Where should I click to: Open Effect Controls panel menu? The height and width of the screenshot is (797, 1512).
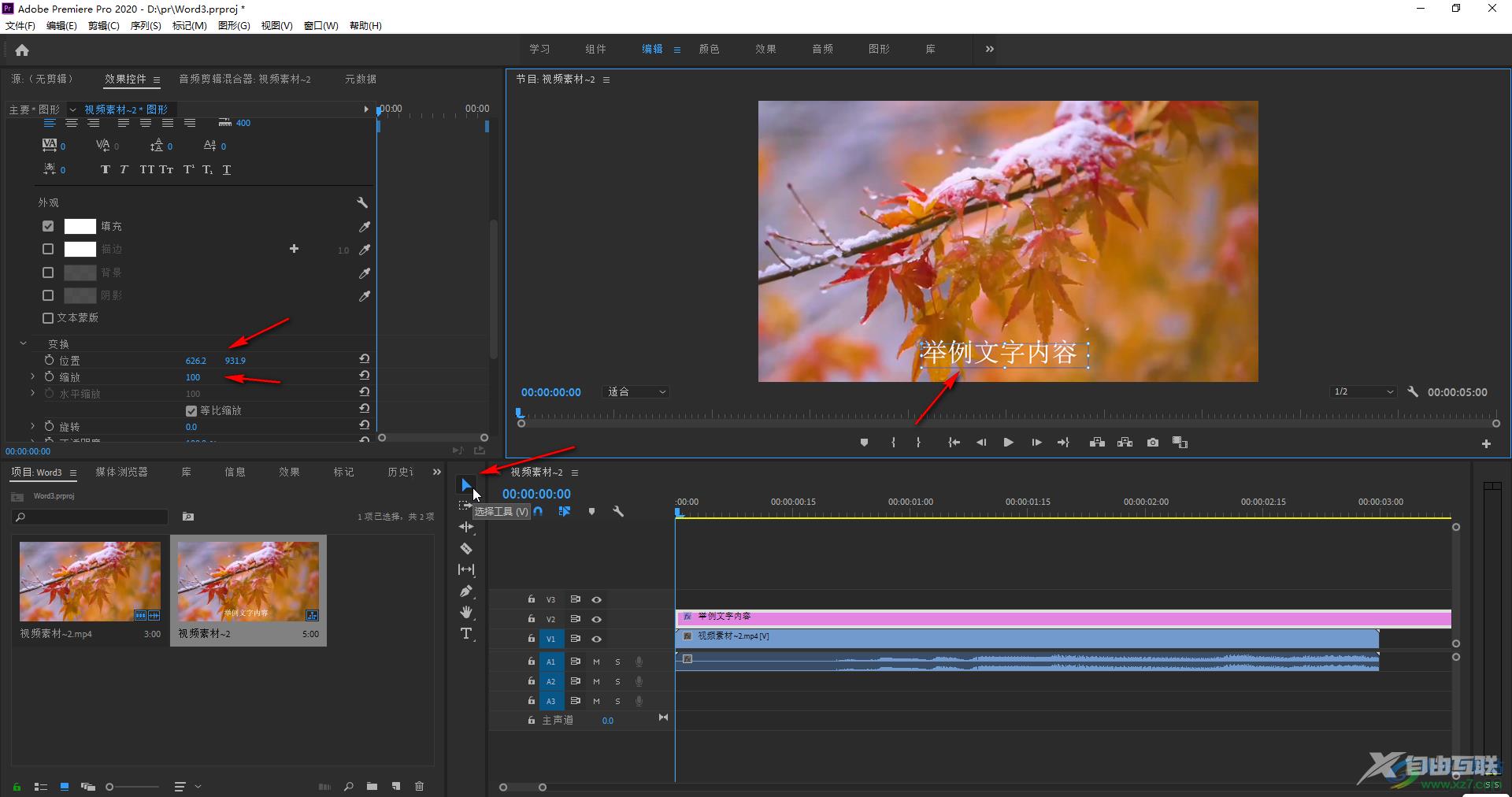tap(157, 80)
